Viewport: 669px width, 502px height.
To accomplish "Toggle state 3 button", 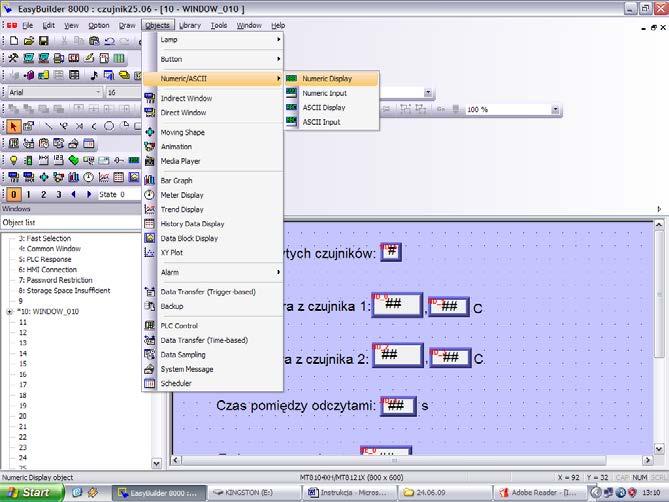I will pos(58,194).
